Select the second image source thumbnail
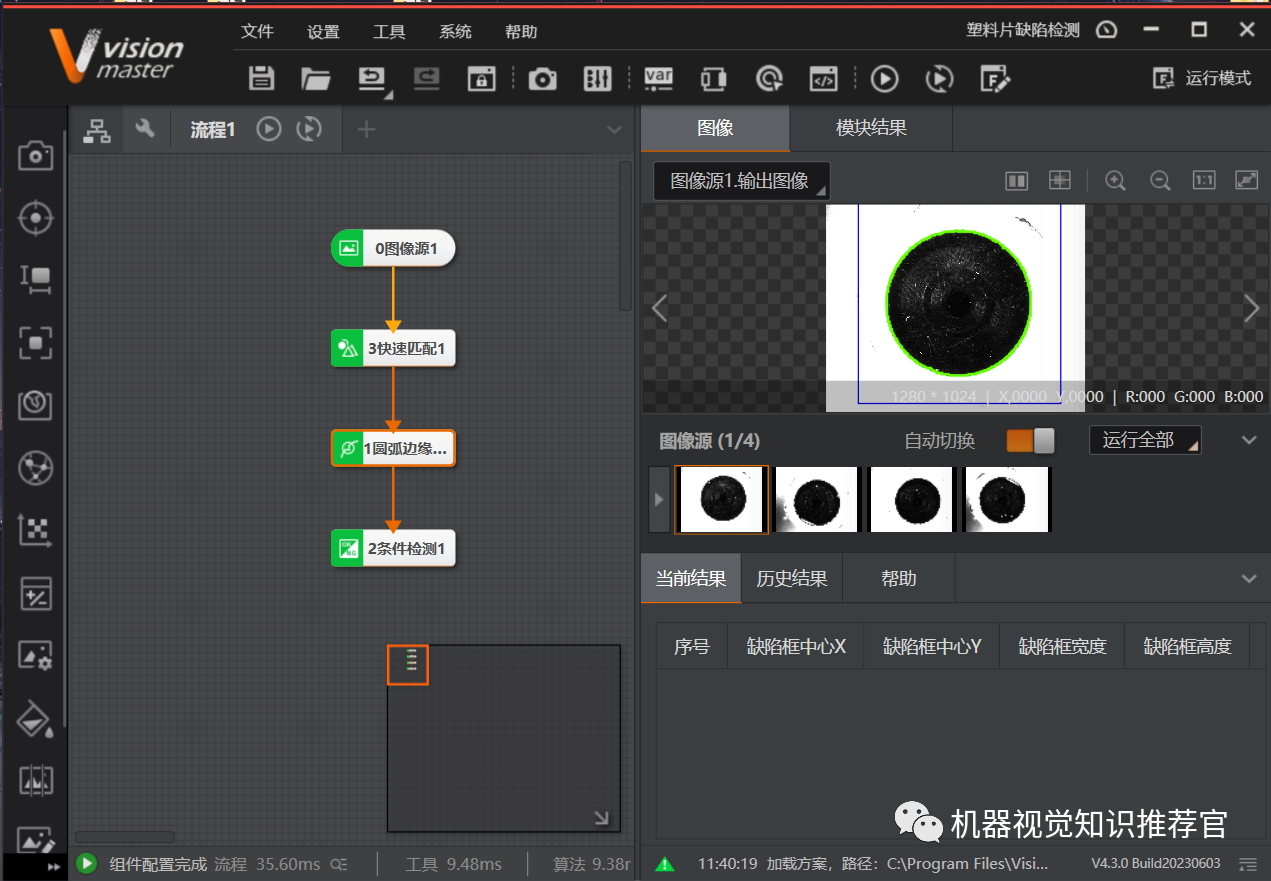1271x881 pixels. (816, 499)
